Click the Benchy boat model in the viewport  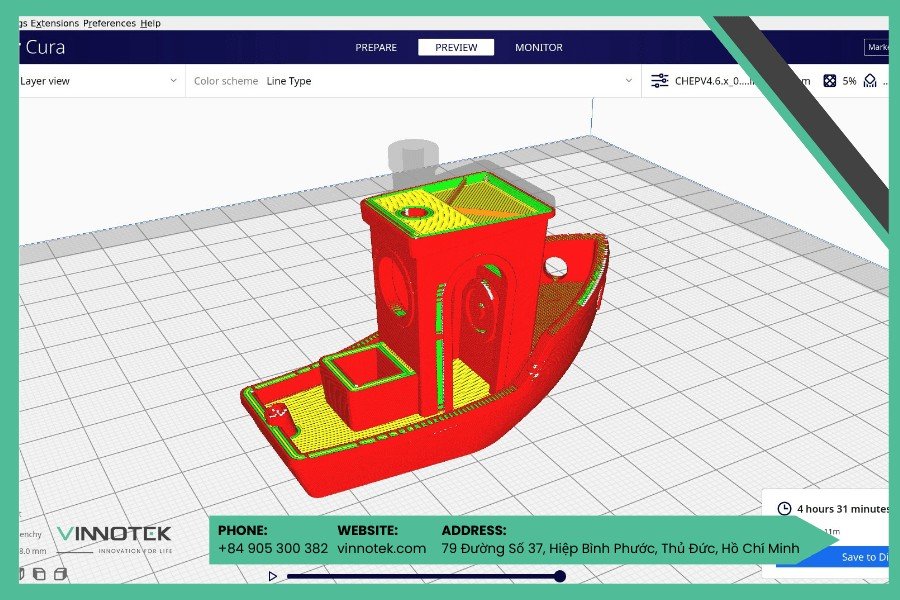click(430, 330)
